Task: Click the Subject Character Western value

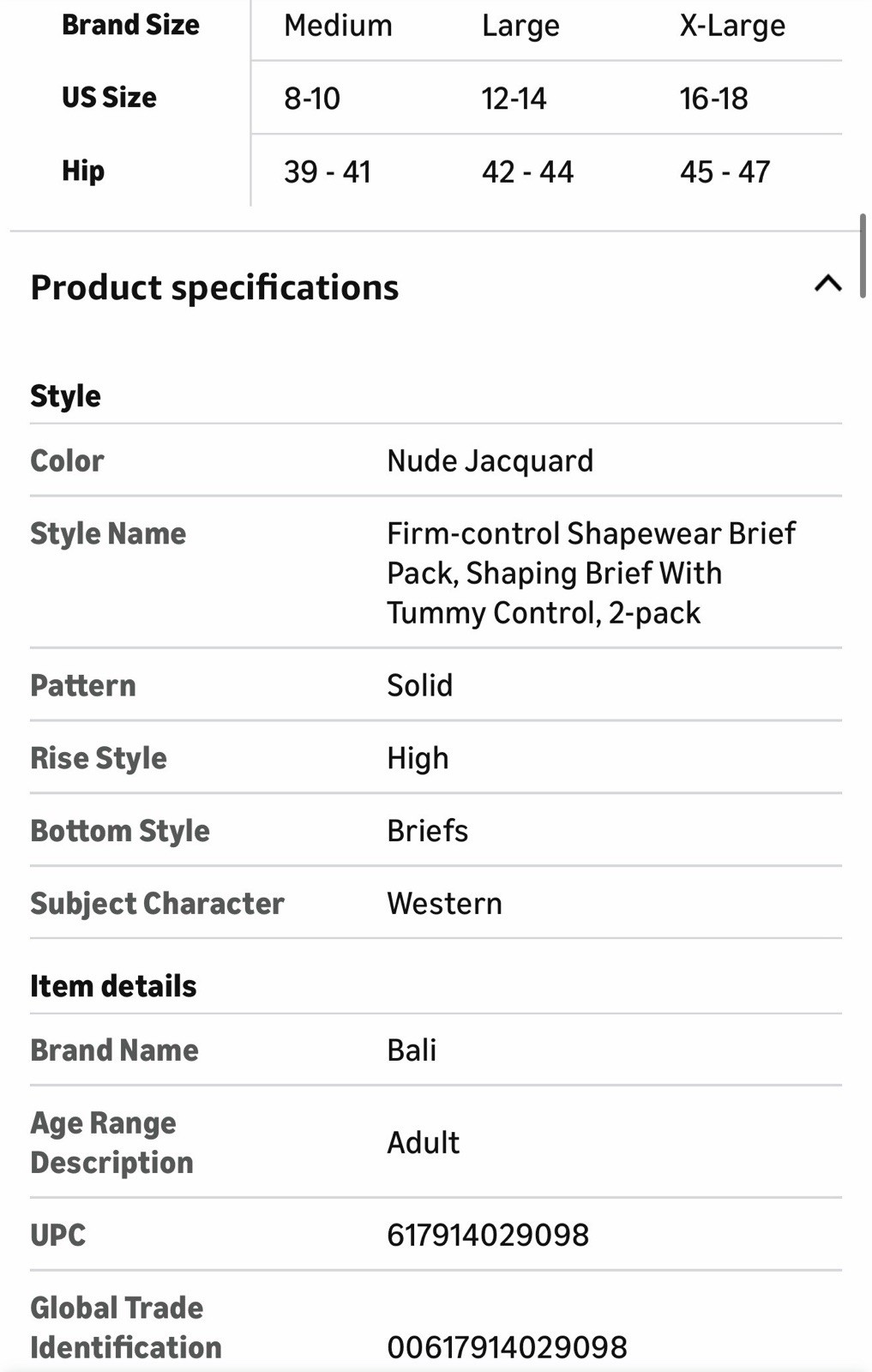Action: (444, 904)
